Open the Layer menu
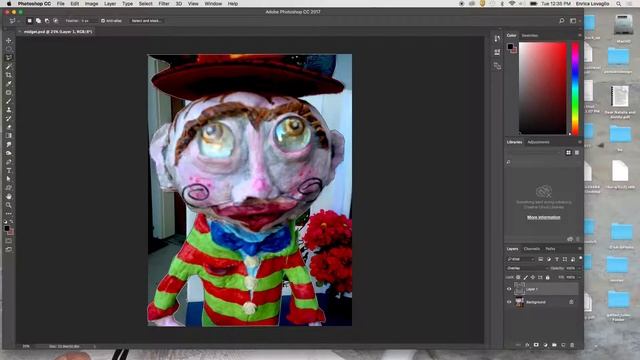640x360 pixels. 110,4
